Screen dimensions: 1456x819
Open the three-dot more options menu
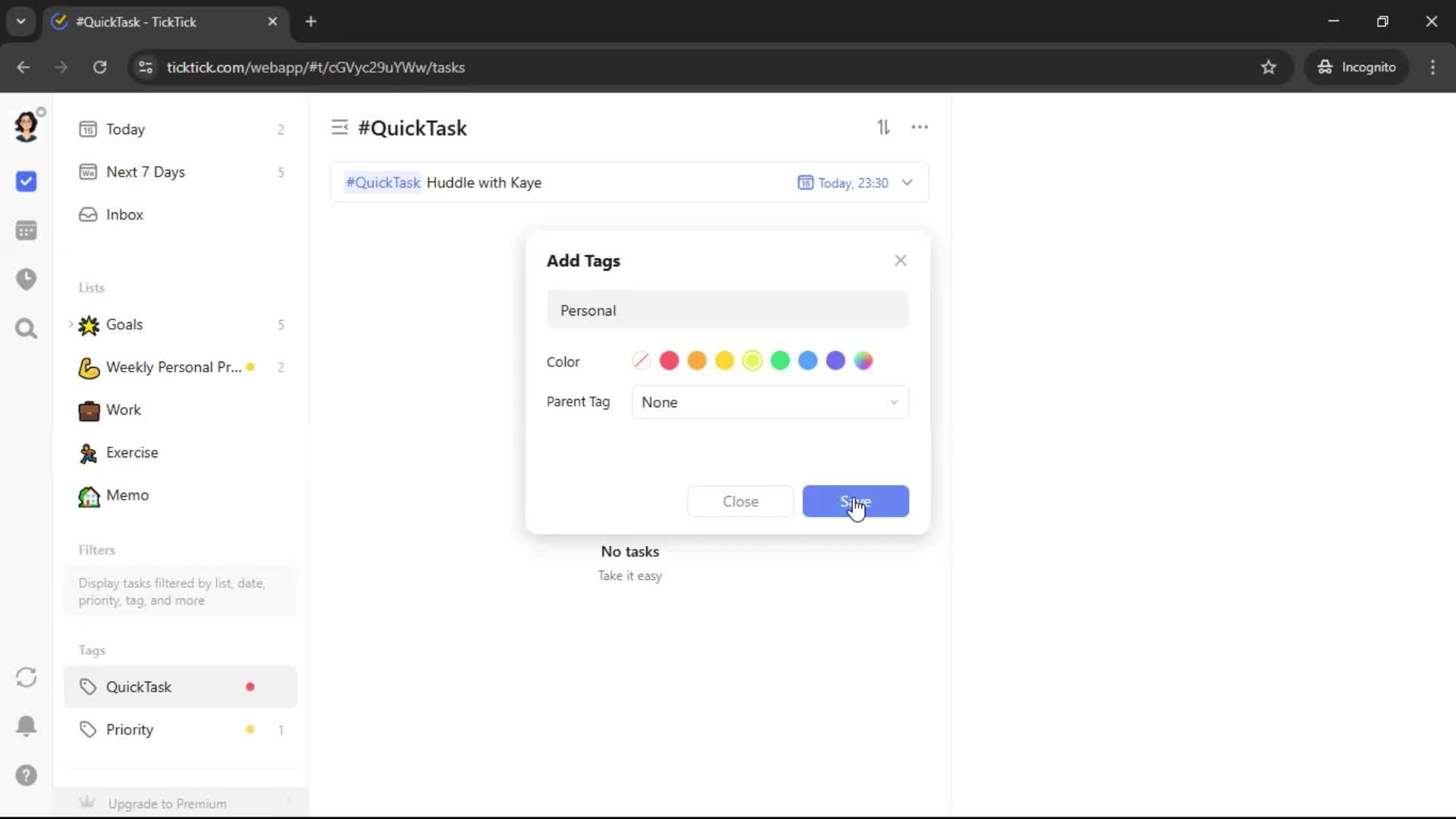(x=919, y=127)
